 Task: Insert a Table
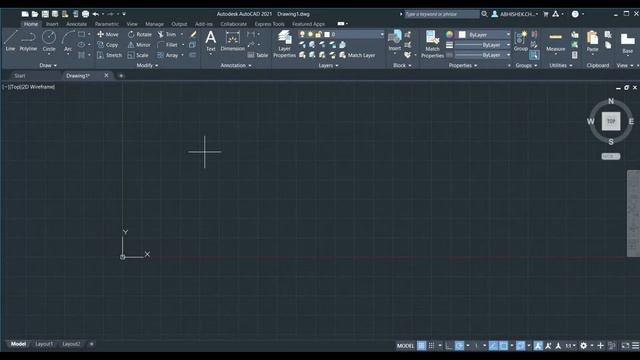tap(258, 55)
